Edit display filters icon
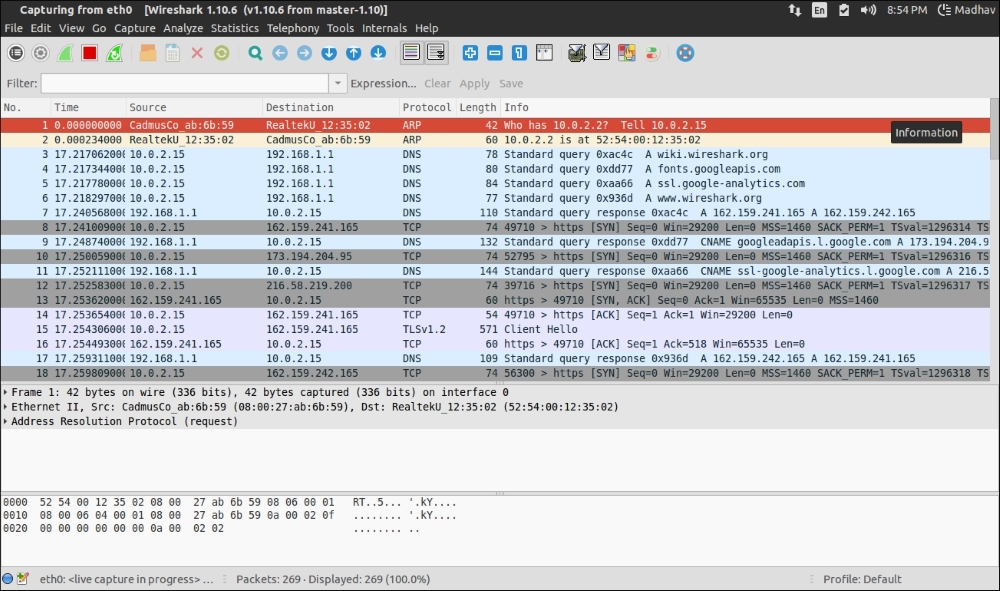 click(601, 53)
